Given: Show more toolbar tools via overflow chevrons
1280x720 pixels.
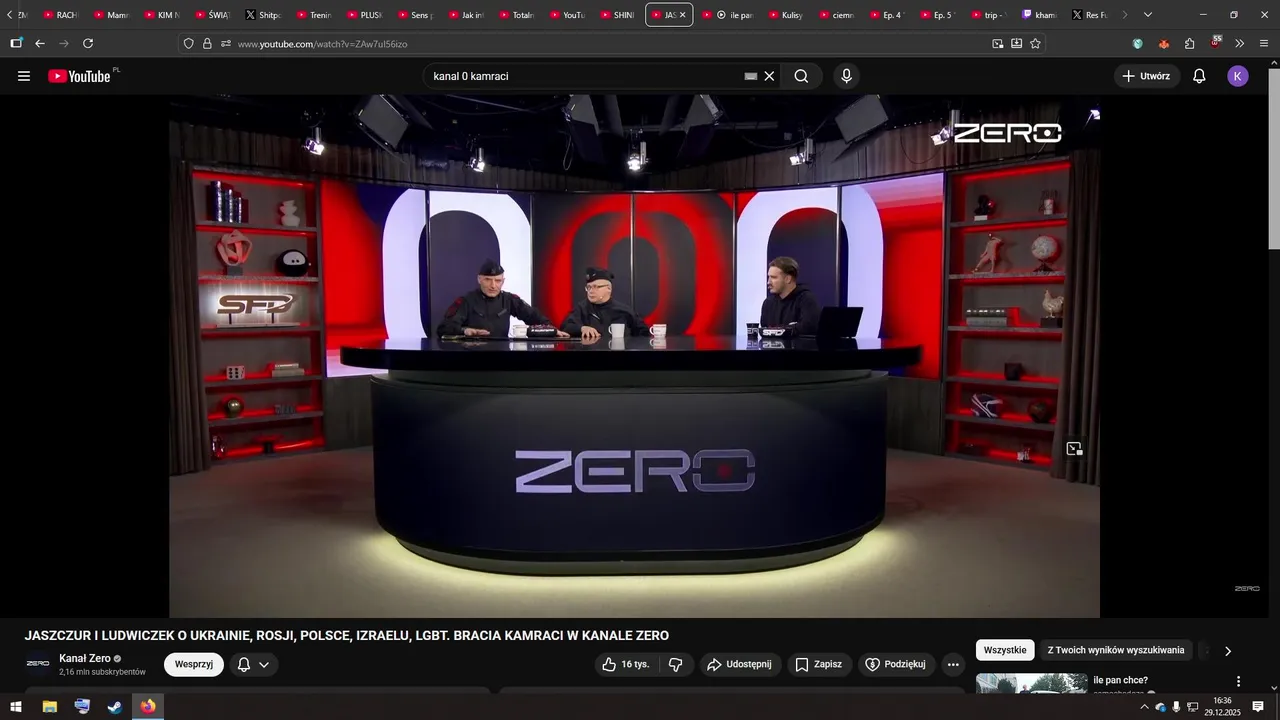Looking at the screenshot, I should click(1240, 43).
